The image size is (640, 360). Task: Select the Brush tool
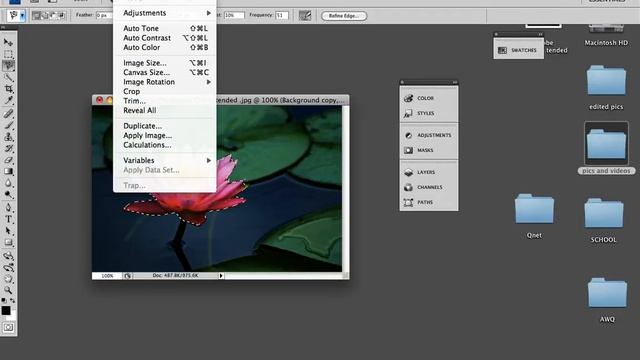pyautogui.click(x=8, y=125)
